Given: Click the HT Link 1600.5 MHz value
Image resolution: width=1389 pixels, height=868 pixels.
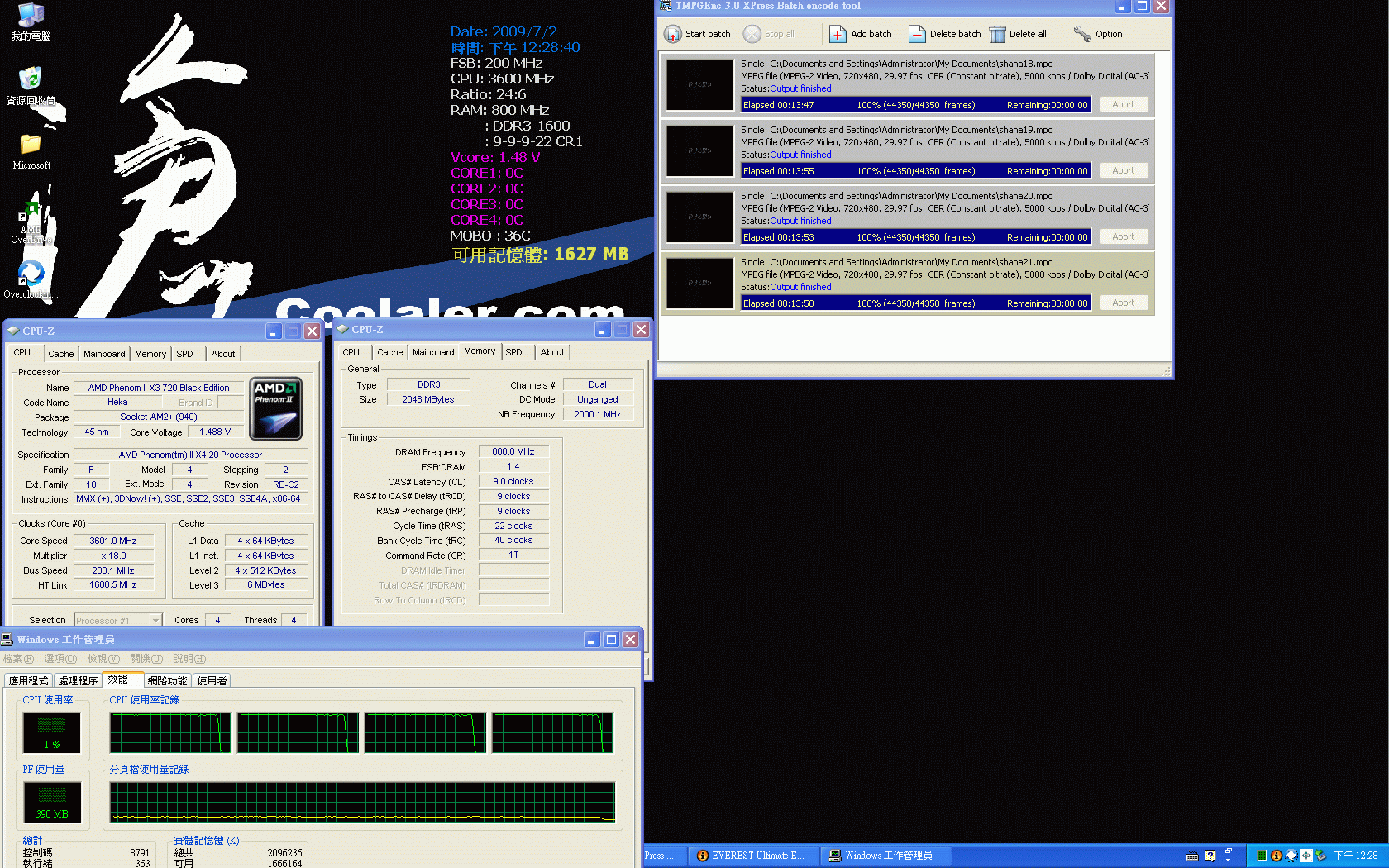Looking at the screenshot, I should 113,584.
